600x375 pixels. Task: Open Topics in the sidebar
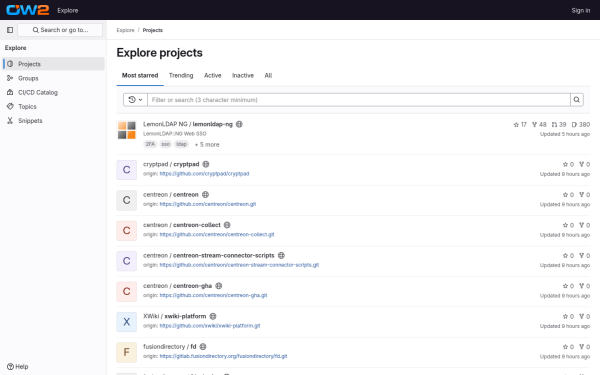tap(54, 106)
